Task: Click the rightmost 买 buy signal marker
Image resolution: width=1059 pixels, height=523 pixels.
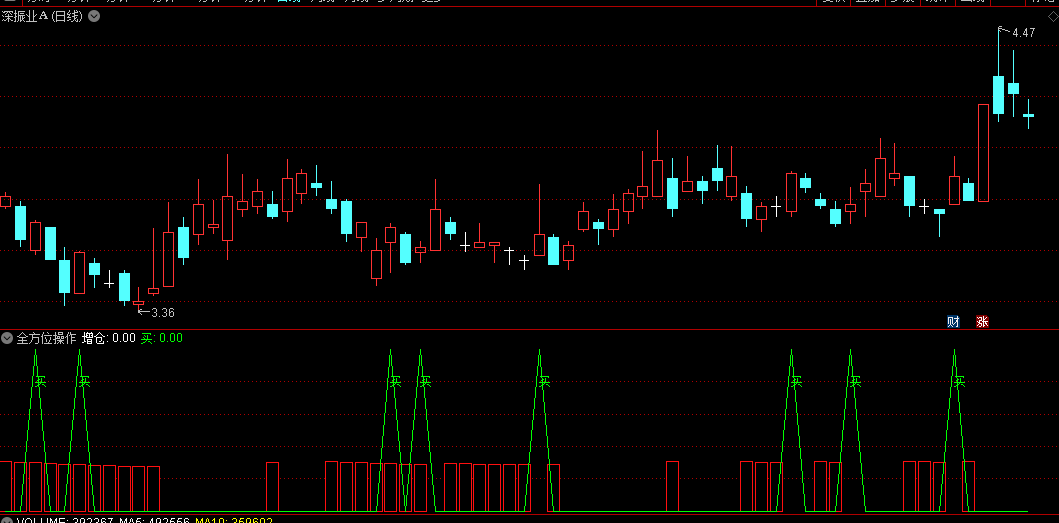Action: [959, 382]
